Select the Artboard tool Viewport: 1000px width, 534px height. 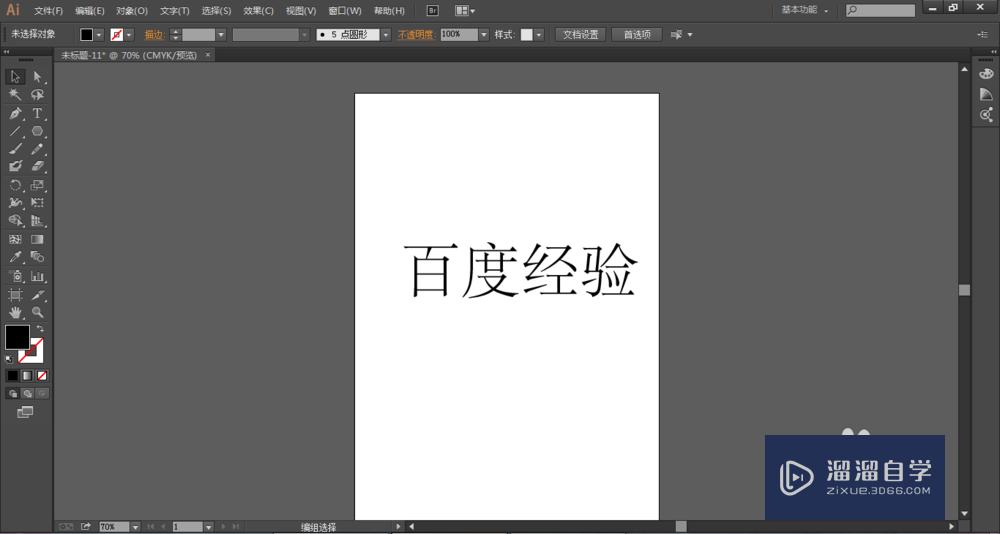pyautogui.click(x=15, y=295)
